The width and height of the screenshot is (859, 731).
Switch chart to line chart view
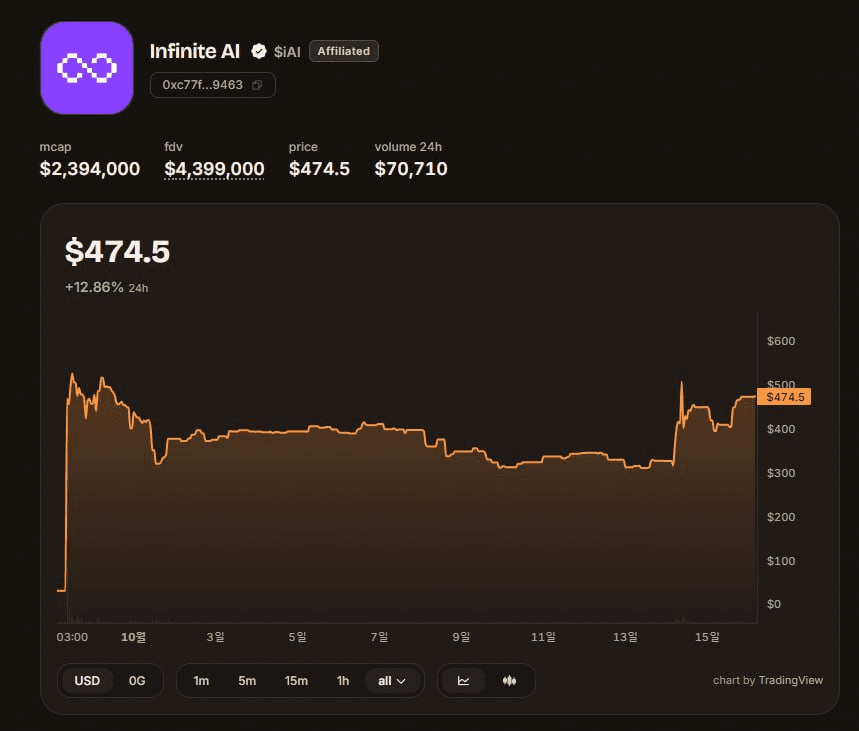(463, 681)
